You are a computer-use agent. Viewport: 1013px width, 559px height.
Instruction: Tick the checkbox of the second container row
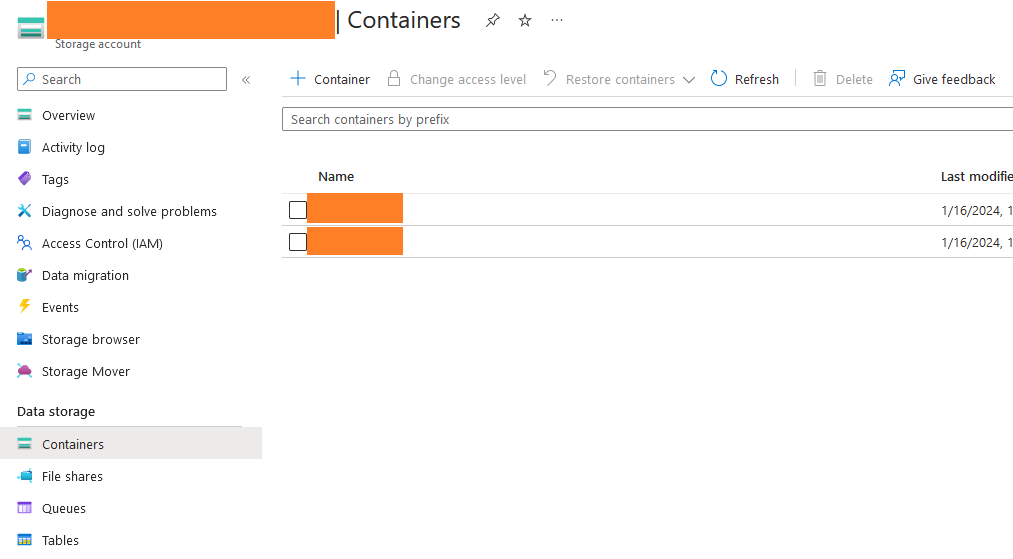coord(298,242)
